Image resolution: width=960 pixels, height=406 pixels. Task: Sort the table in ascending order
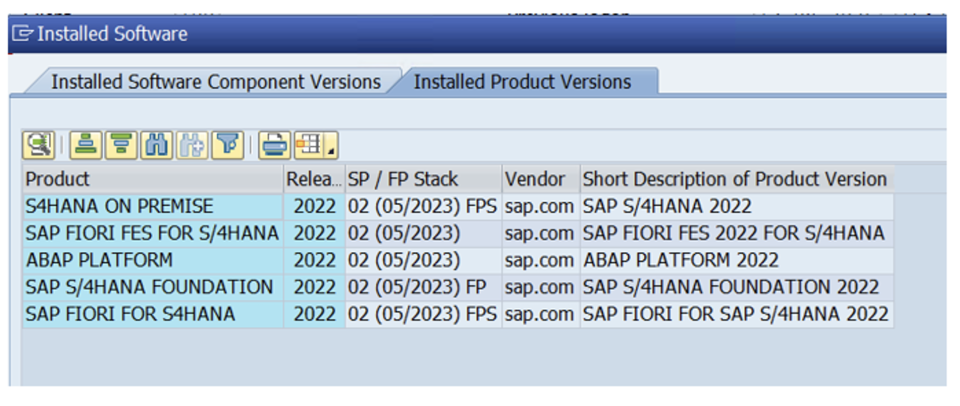coord(87,145)
